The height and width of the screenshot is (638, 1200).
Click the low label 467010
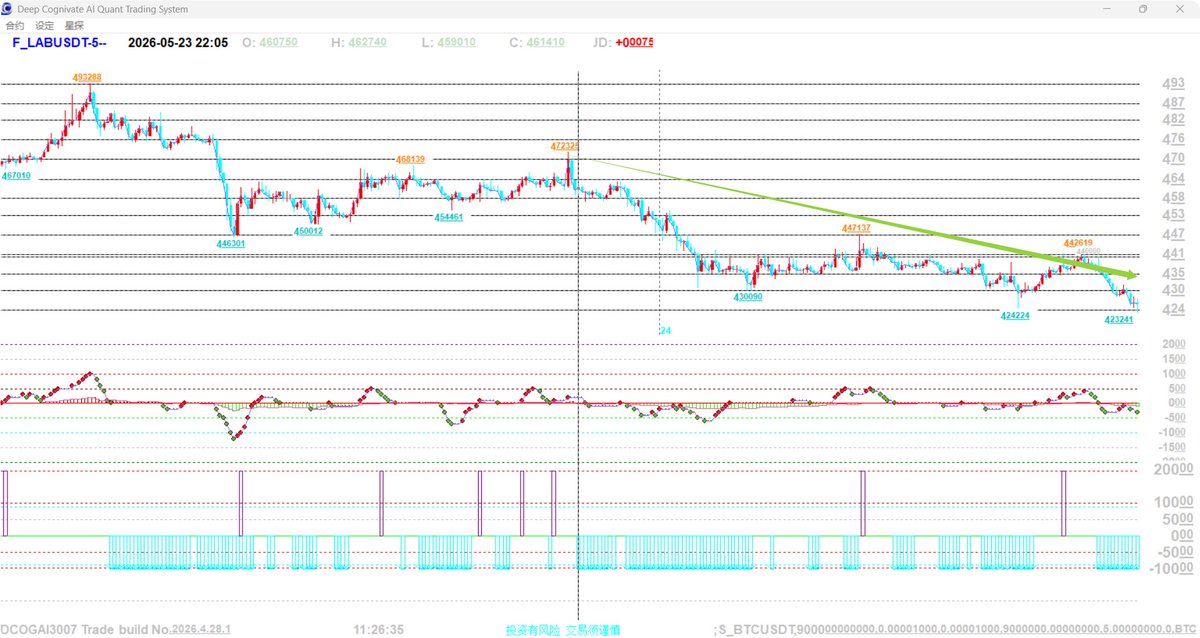coord(16,175)
